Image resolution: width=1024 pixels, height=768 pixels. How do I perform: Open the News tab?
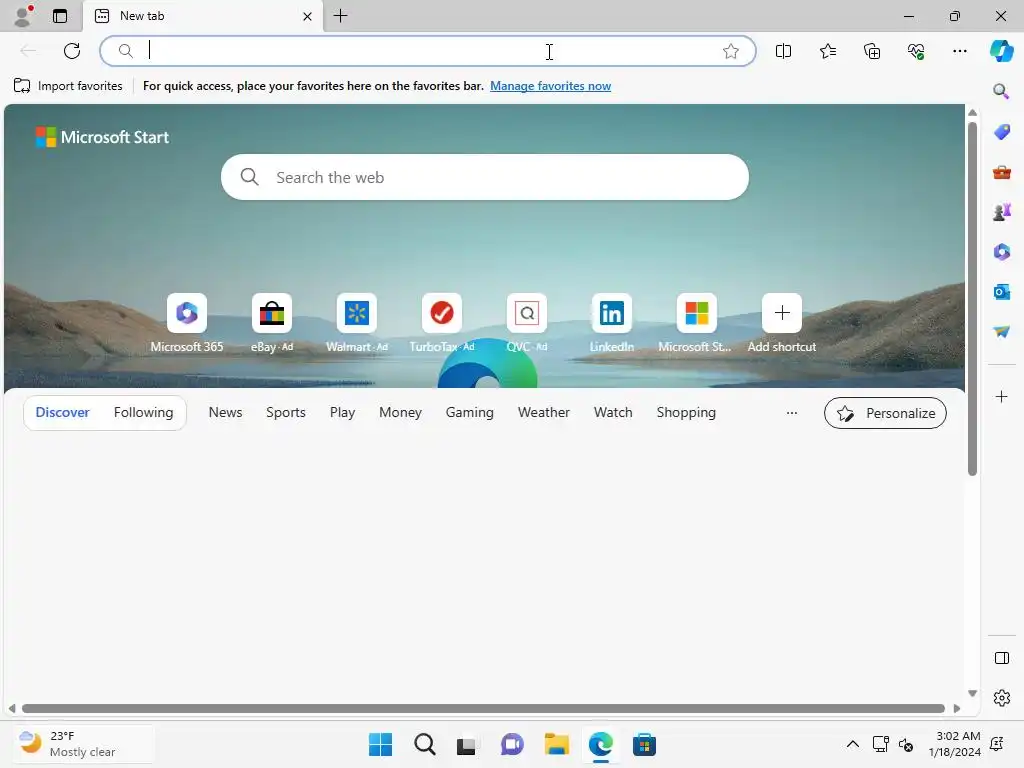coord(225,413)
